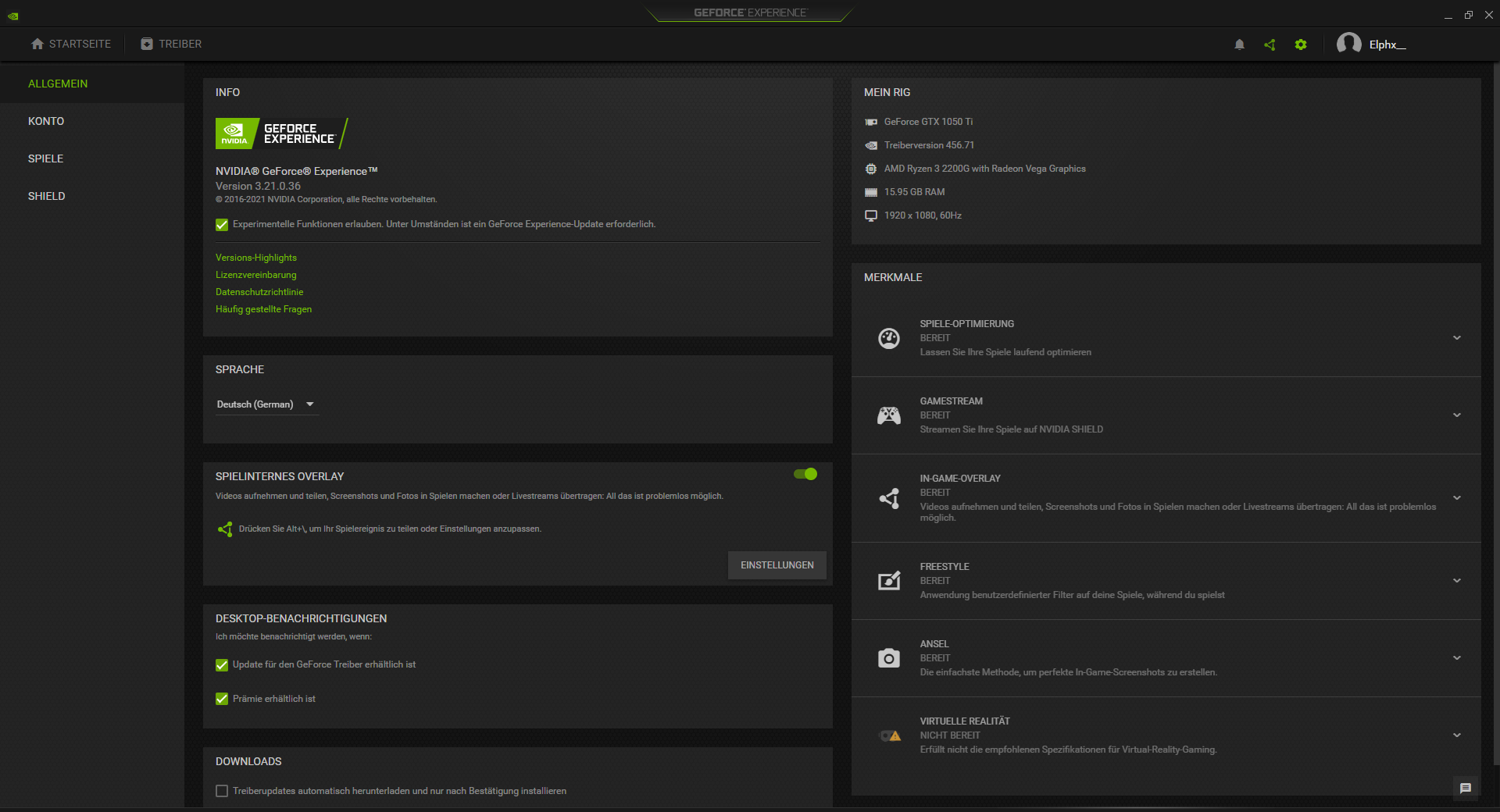Expand the Freestyle feature row
The height and width of the screenshot is (812, 1500).
(x=1457, y=581)
